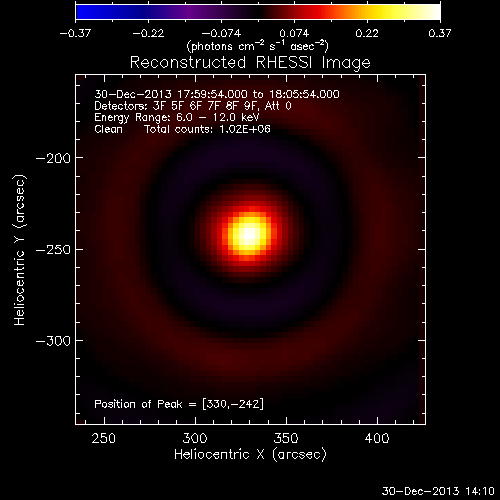Viewport: 500px width, 500px height.
Task: Click the '30-Dec-2013 14:10' timestamp
Action: tap(438, 491)
